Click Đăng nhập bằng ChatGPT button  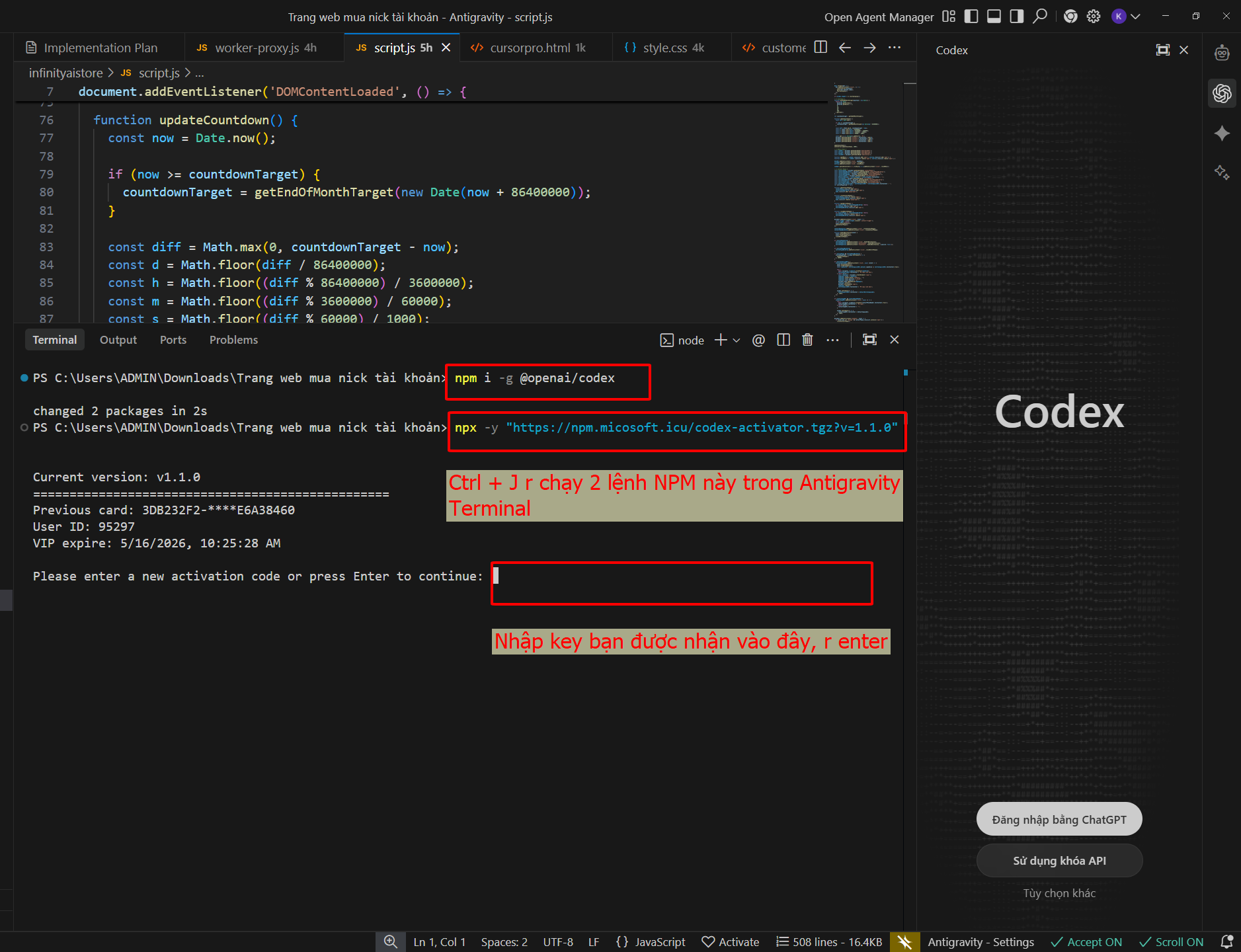tap(1059, 820)
